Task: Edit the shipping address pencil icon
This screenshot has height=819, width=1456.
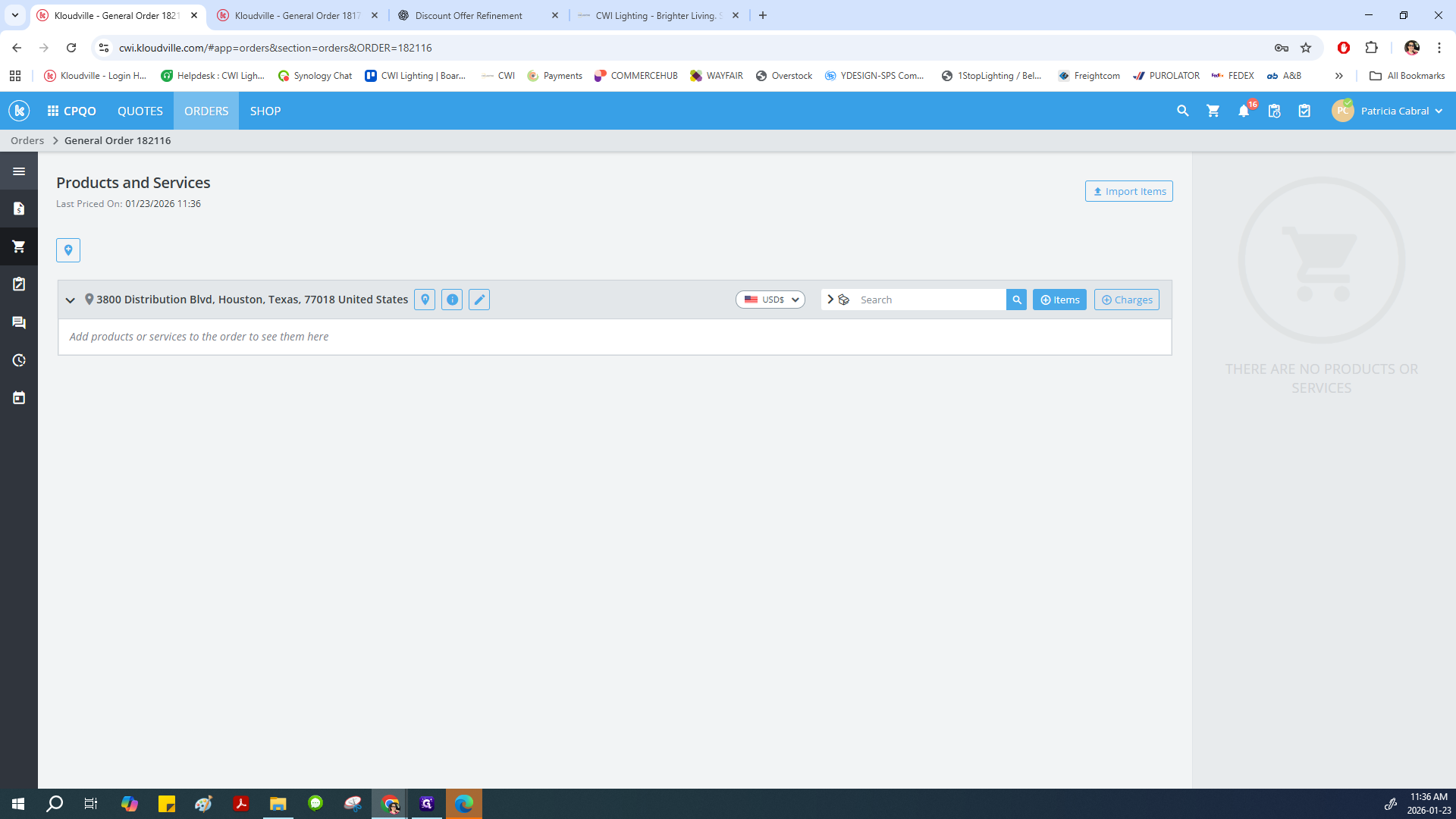Action: coord(479,300)
